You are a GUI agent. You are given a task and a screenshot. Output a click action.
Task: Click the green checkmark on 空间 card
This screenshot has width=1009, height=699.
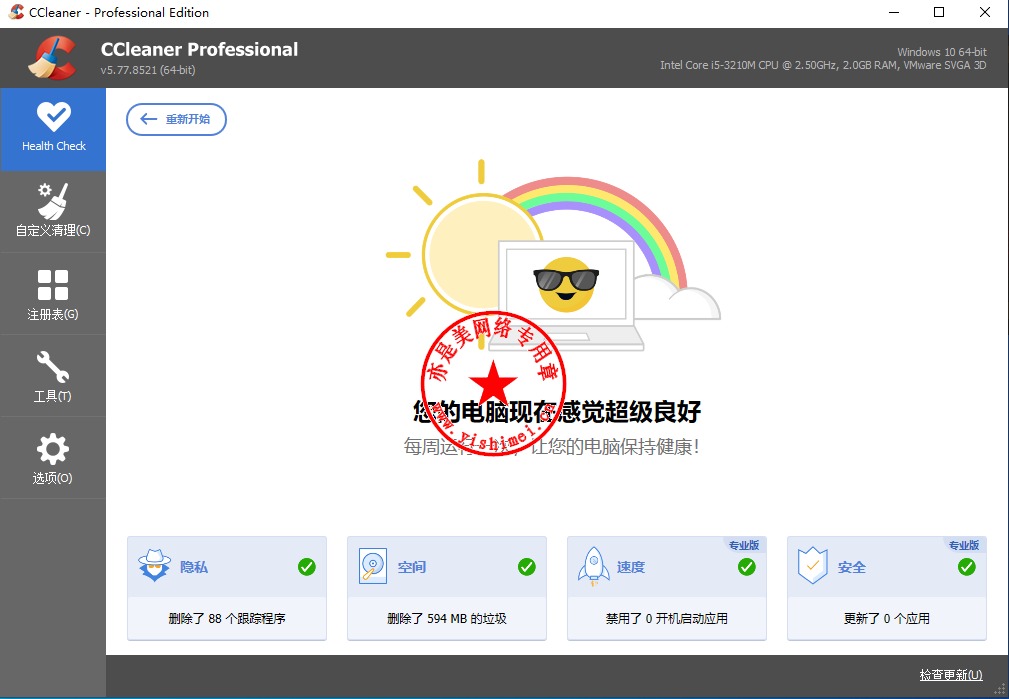[x=527, y=567]
